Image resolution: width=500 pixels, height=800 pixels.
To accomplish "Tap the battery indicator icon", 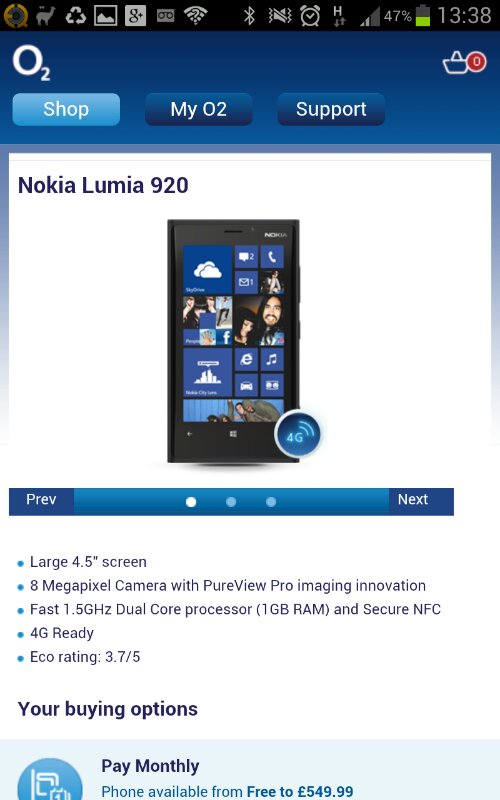I will pos(422,15).
